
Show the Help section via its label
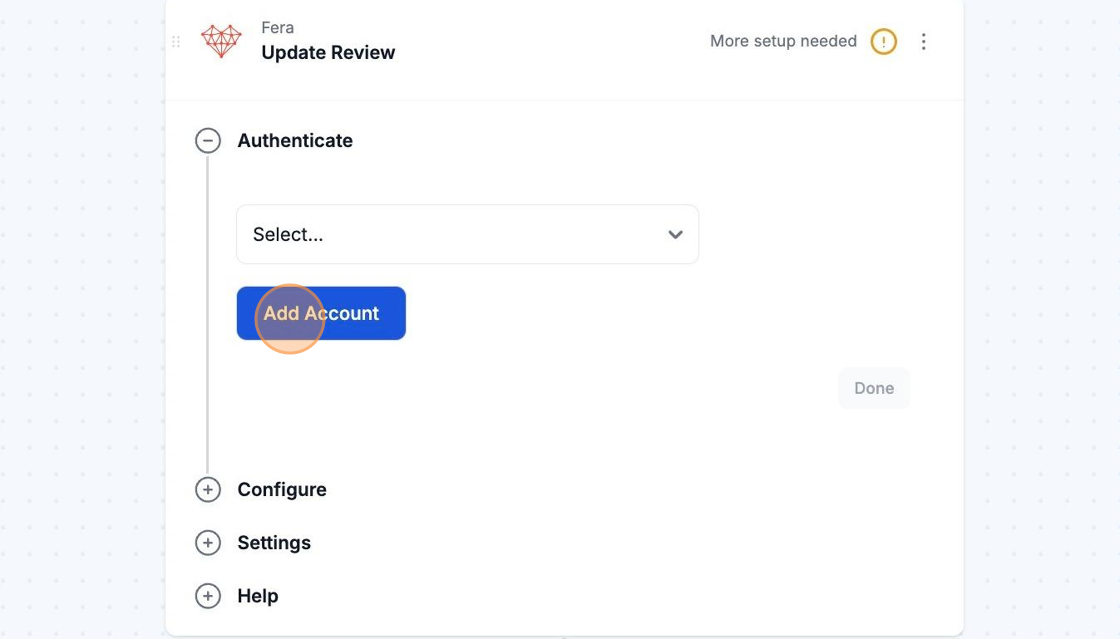coord(258,596)
